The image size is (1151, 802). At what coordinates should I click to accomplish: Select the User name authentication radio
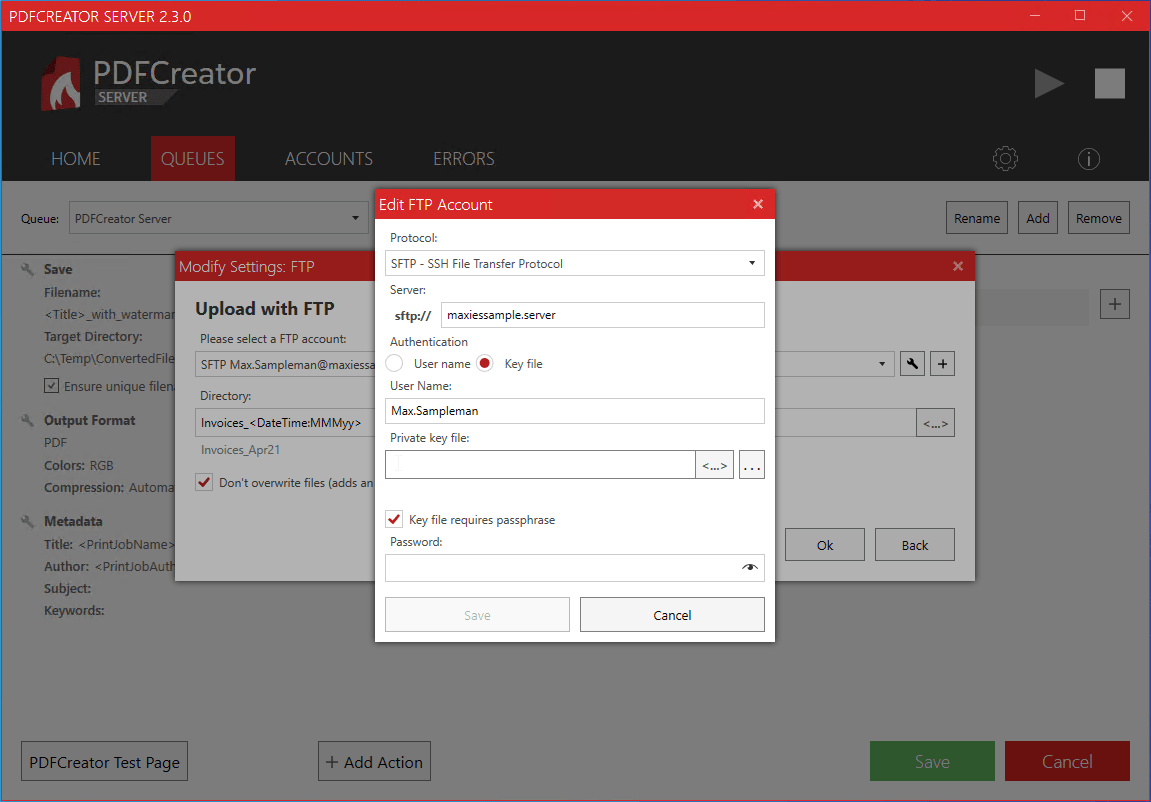coord(395,364)
